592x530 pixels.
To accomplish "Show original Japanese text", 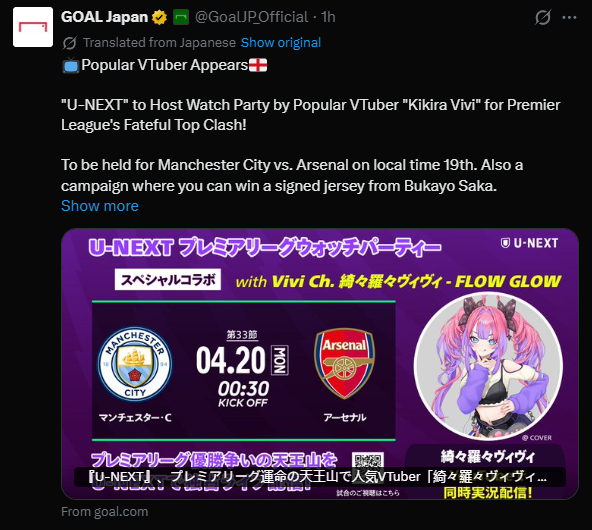I will pyautogui.click(x=281, y=43).
